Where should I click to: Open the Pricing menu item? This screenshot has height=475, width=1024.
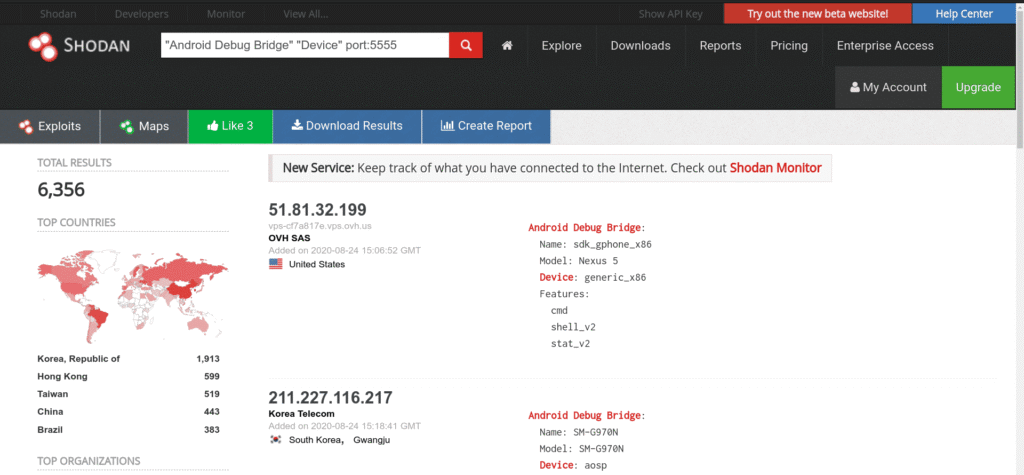(x=789, y=46)
